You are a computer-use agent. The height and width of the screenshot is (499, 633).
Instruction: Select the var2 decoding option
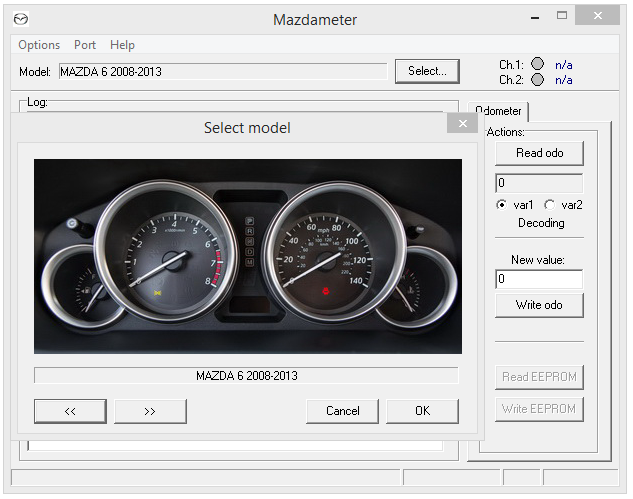coord(550,205)
